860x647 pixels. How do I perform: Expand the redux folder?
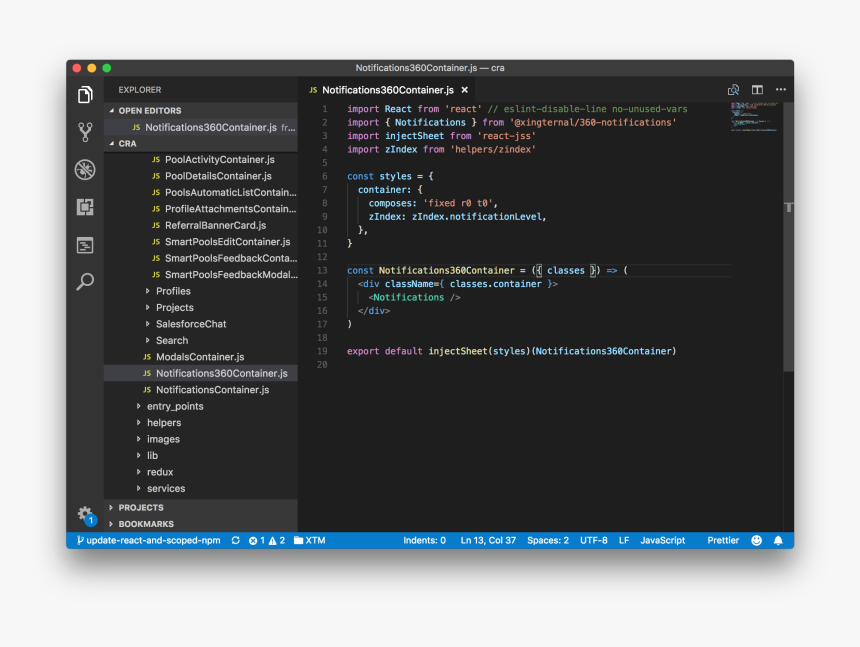[x=159, y=472]
